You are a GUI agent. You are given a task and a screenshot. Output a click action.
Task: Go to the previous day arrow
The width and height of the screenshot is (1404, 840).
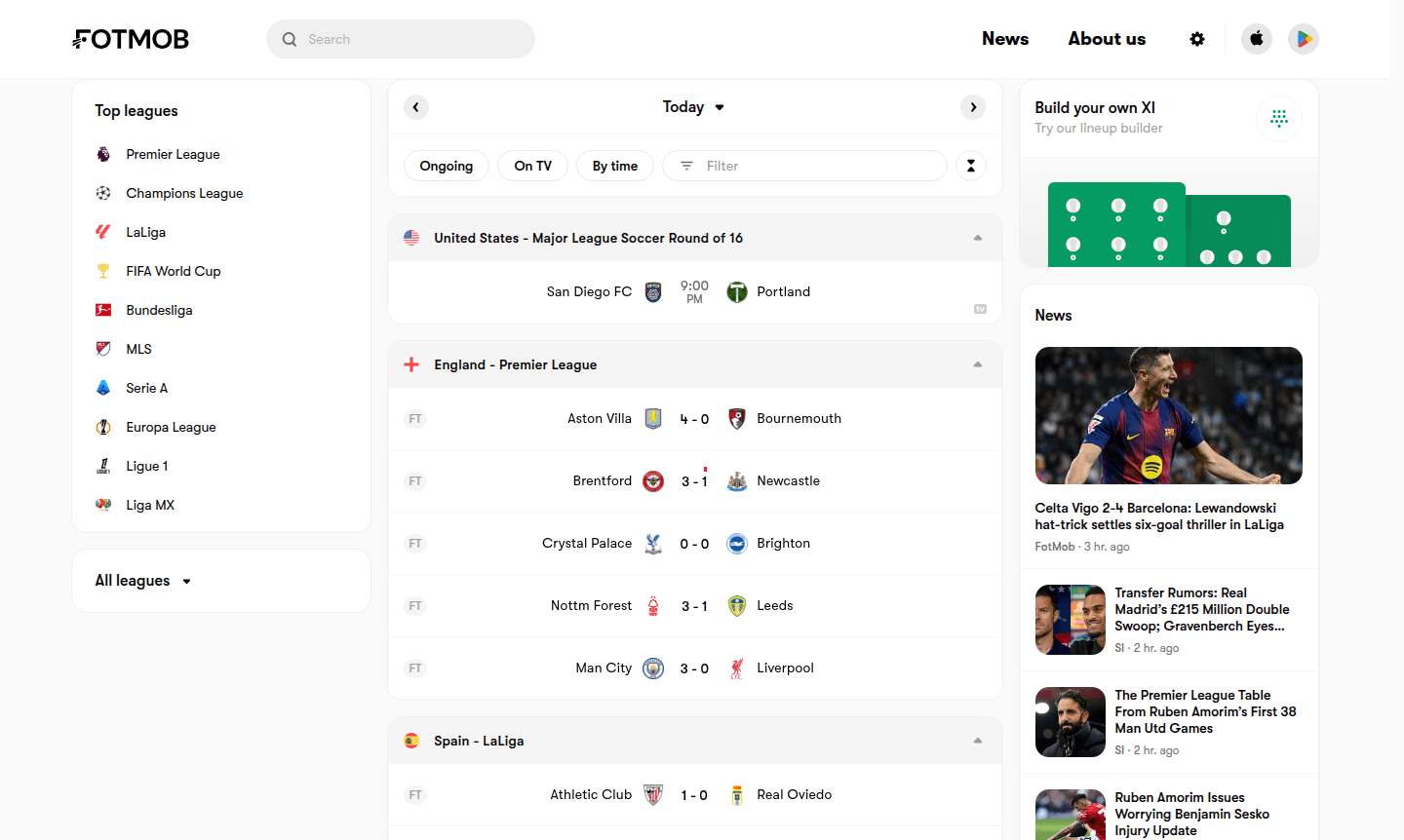click(416, 107)
